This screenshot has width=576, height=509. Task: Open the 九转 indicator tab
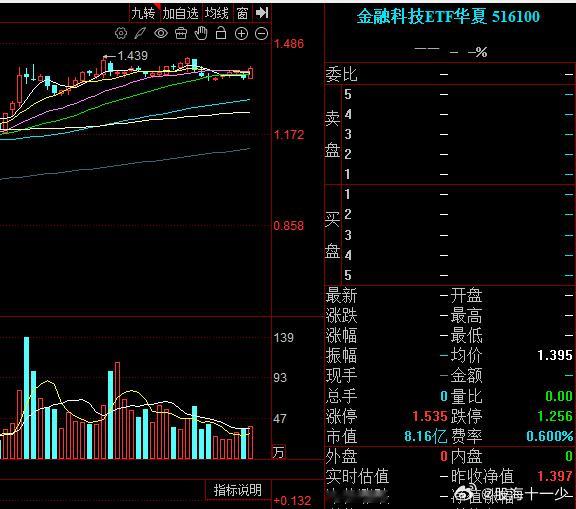pyautogui.click(x=144, y=13)
